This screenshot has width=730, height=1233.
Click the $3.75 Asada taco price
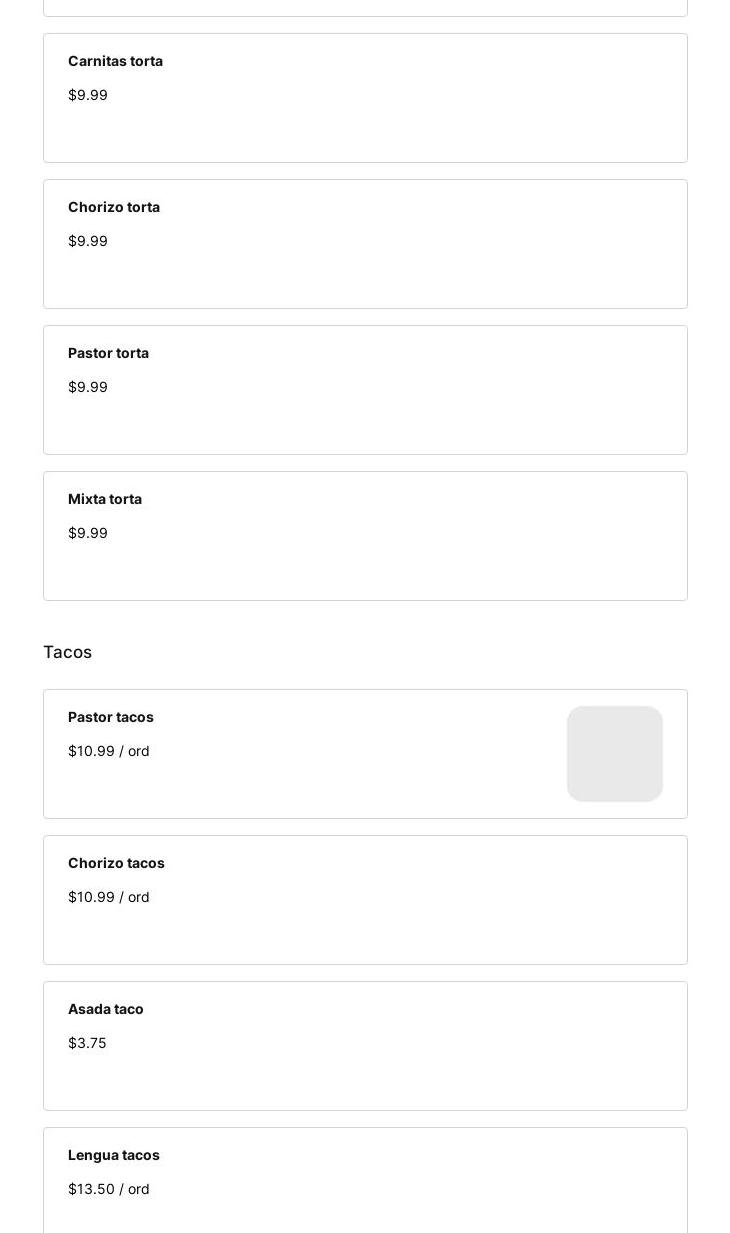[x=87, y=1043]
